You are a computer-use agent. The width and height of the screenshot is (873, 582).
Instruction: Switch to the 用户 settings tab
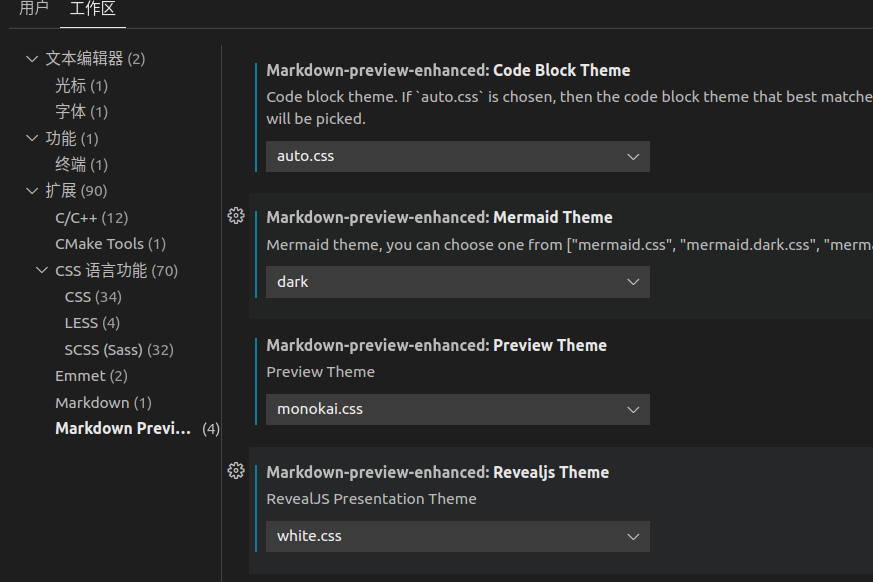point(34,9)
